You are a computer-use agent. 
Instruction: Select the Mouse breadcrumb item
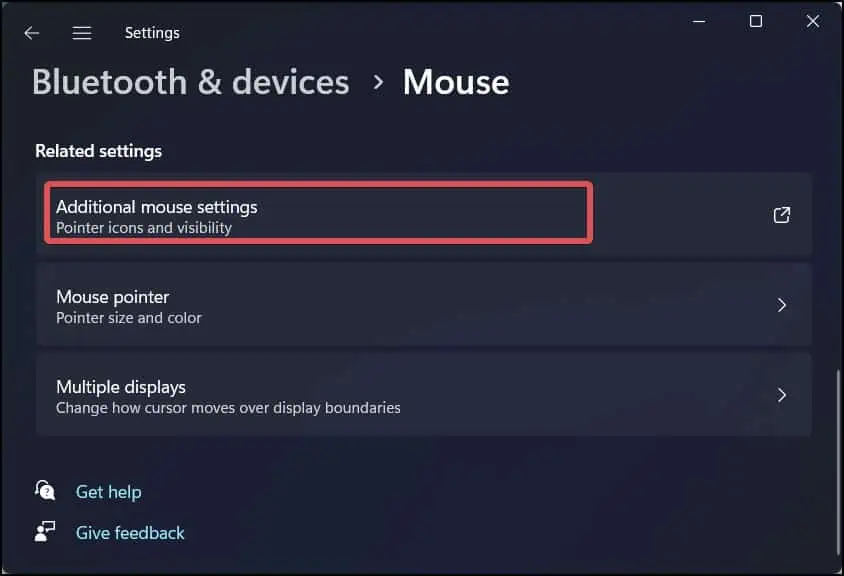click(x=456, y=82)
